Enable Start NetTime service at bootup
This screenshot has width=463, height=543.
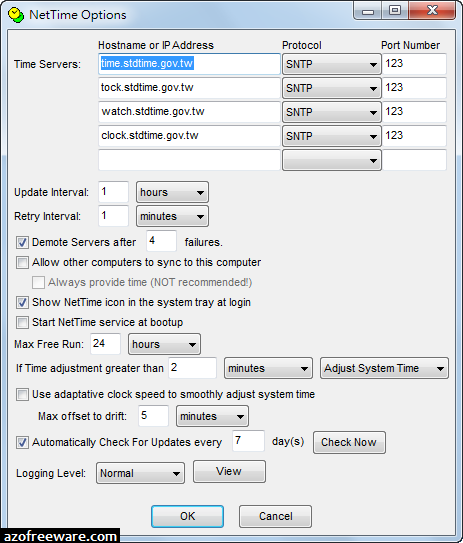(23, 322)
